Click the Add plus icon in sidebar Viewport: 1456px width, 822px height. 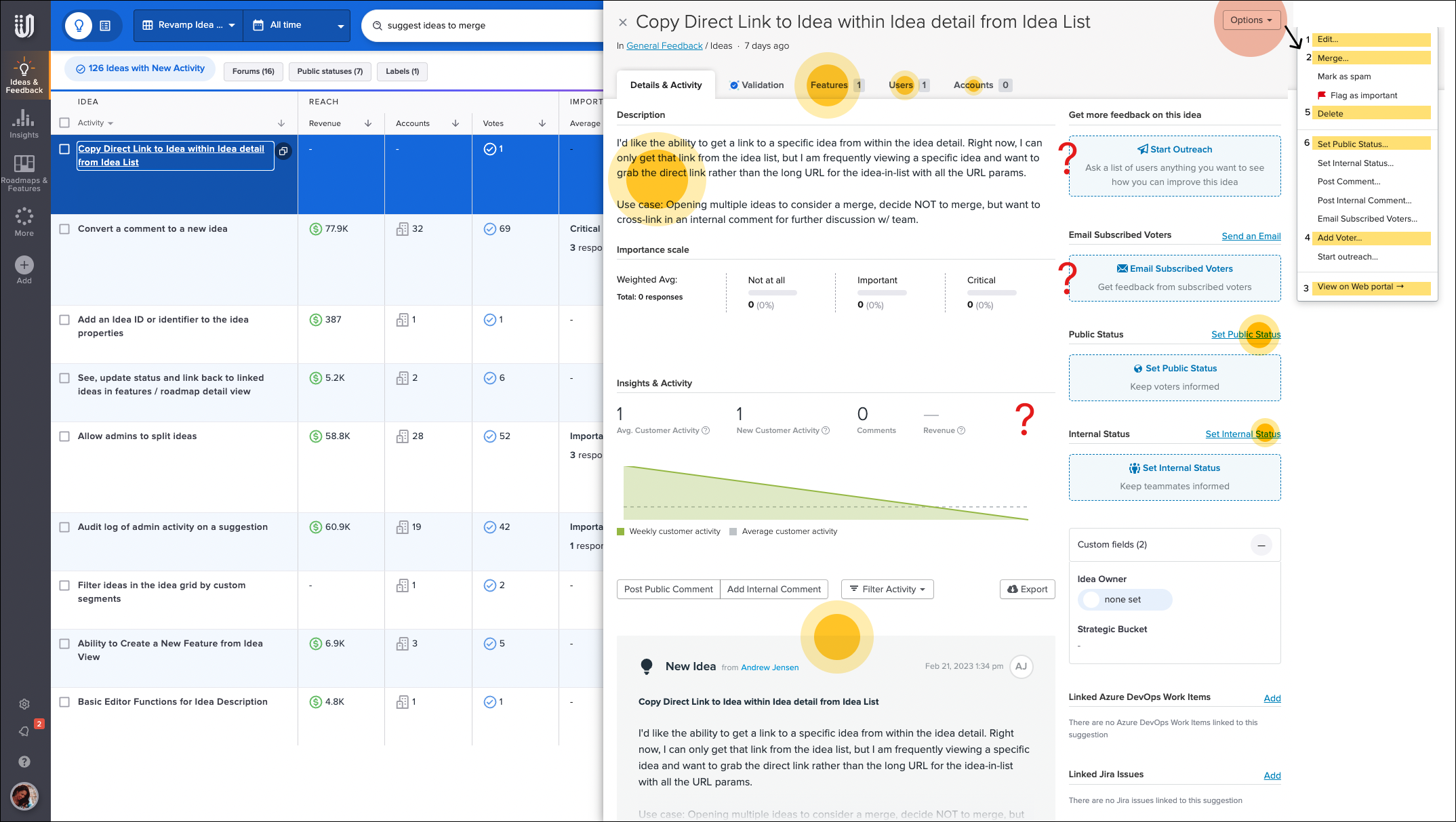coord(24,265)
